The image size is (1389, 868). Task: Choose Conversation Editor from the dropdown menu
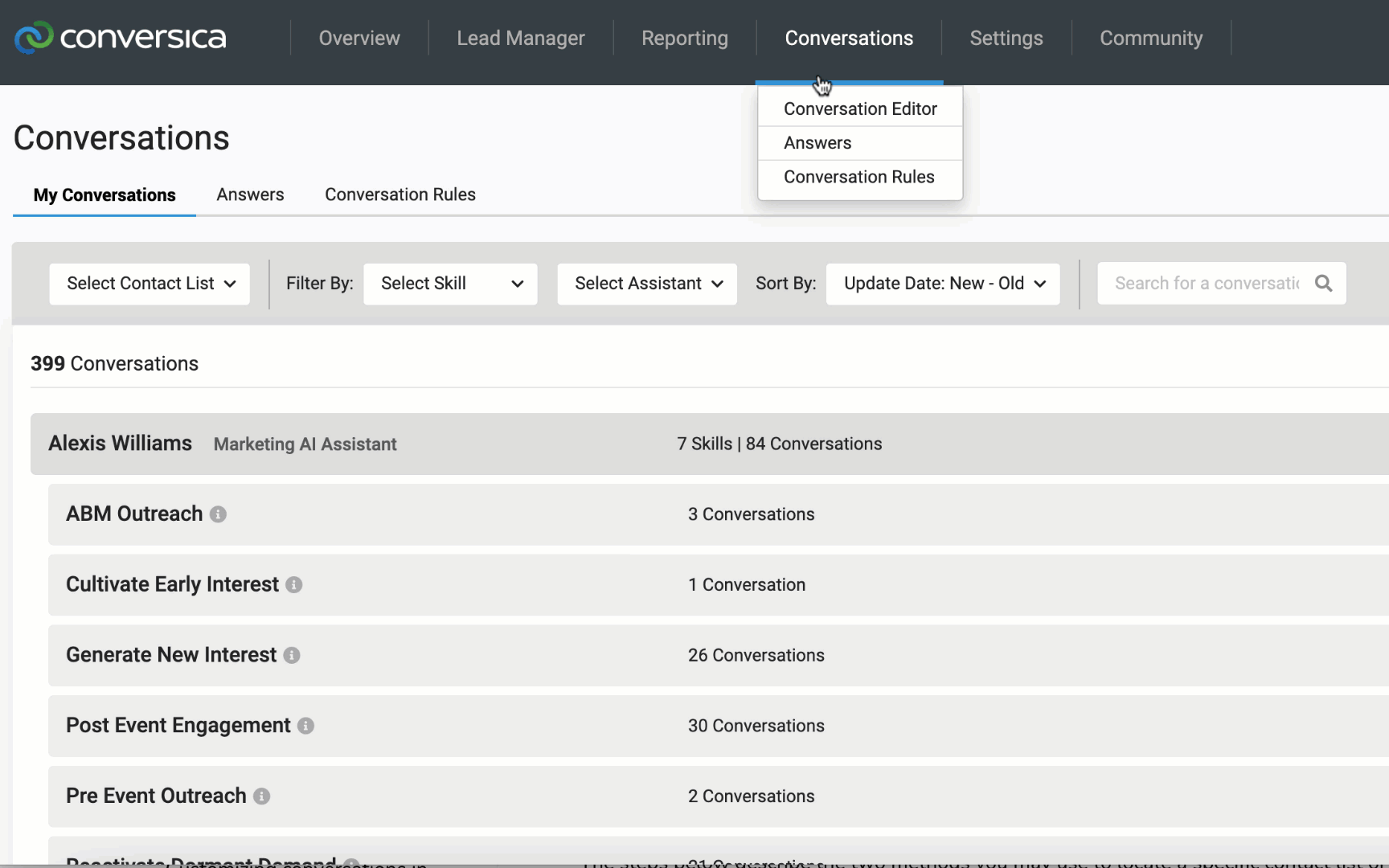[860, 109]
